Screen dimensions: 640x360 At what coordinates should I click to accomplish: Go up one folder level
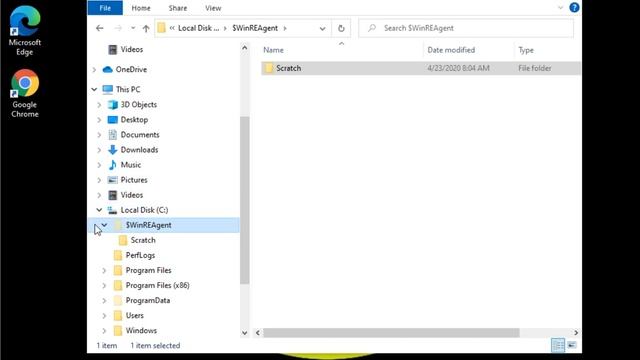(x=146, y=28)
